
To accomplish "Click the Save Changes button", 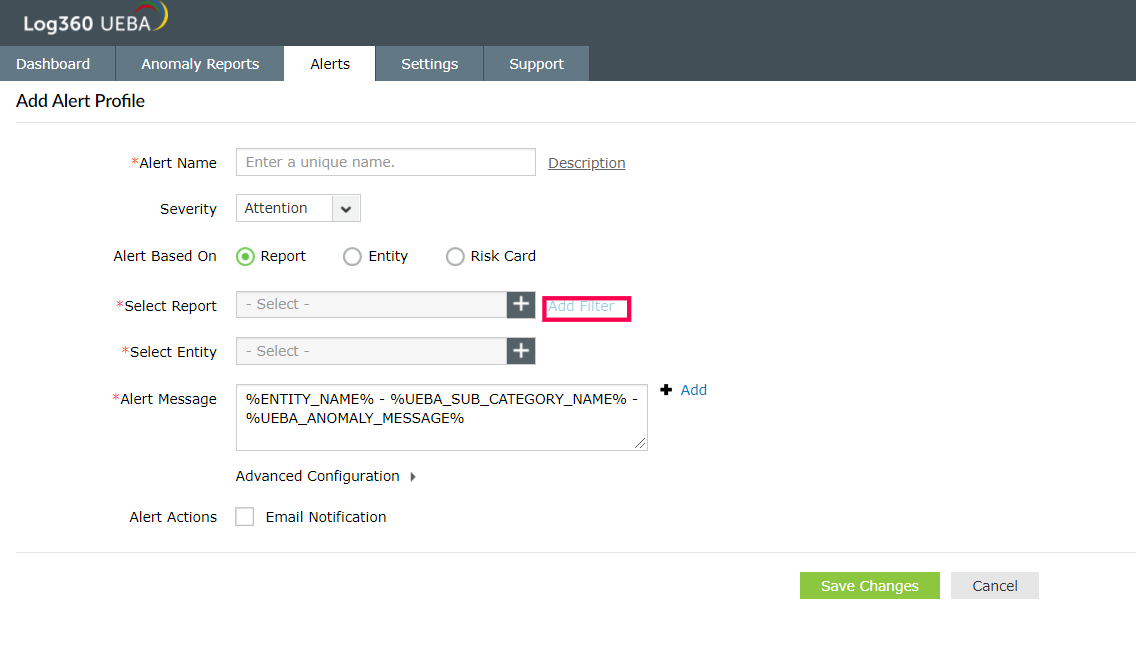I will pos(869,586).
